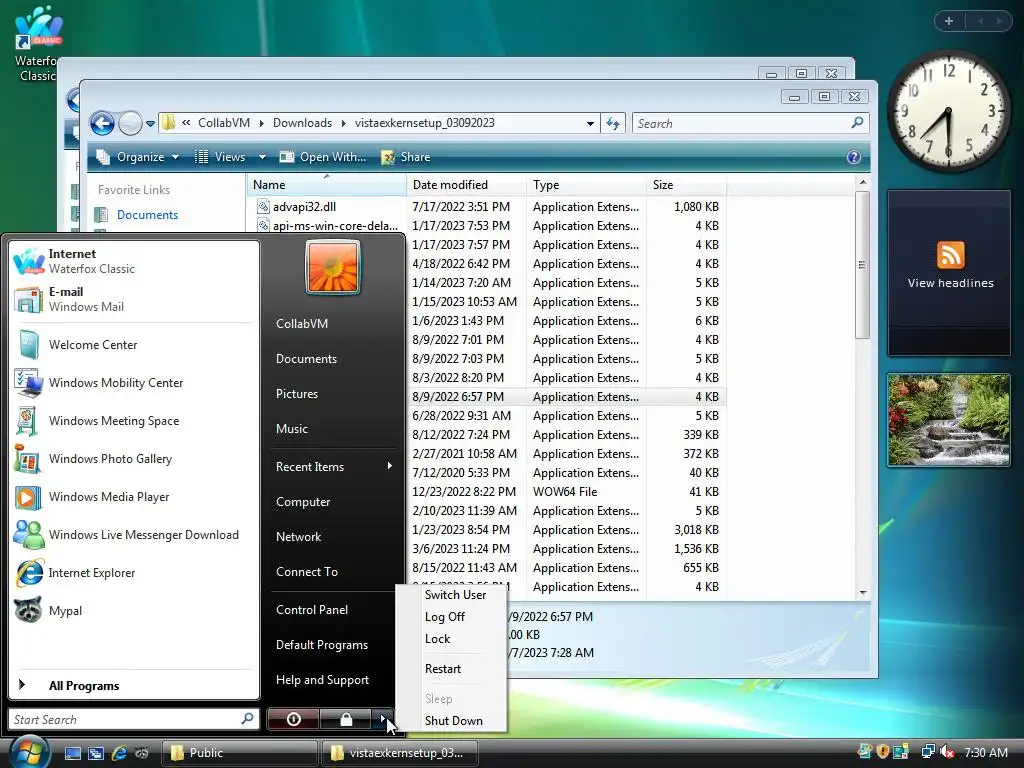1024x768 pixels.
Task: Sort by Date modified column header
Action: coord(466,185)
